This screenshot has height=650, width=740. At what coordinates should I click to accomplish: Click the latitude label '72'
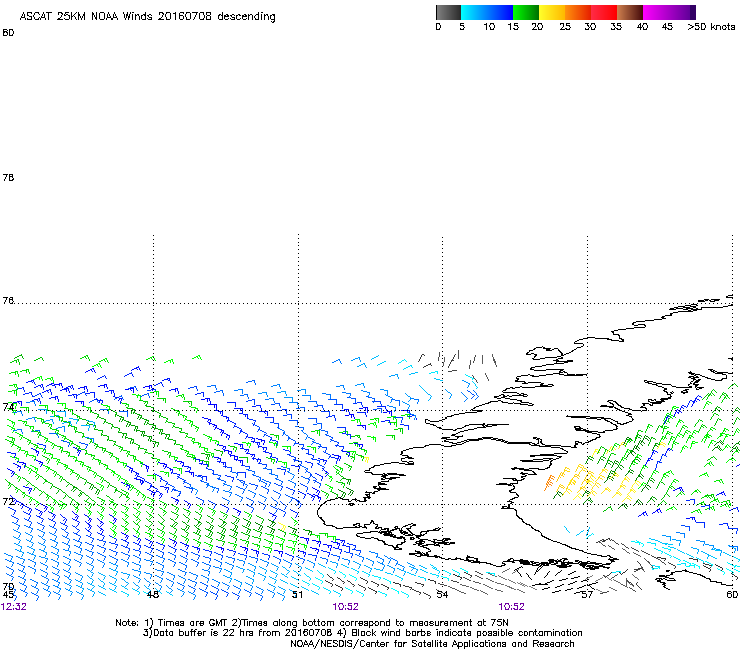pos(8,501)
